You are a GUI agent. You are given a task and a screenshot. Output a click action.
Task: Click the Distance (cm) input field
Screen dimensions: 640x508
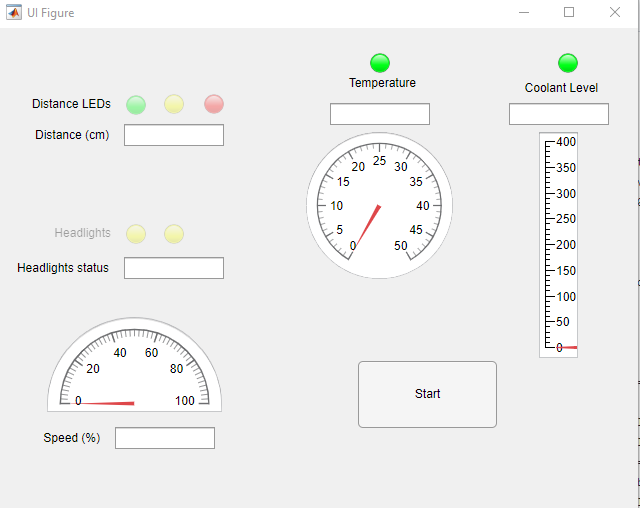coord(174,135)
